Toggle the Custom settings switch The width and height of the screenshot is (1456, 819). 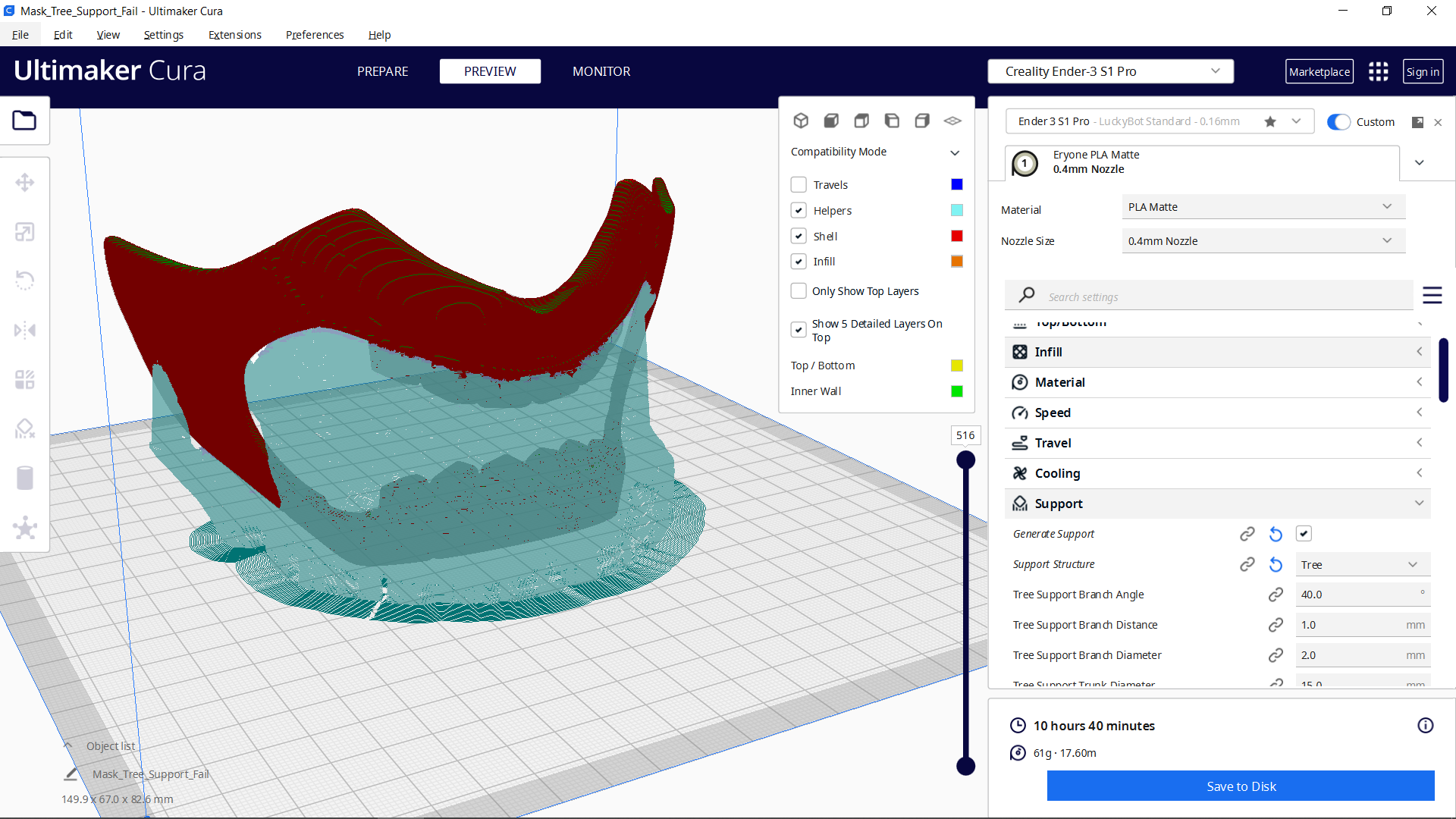pyautogui.click(x=1338, y=122)
